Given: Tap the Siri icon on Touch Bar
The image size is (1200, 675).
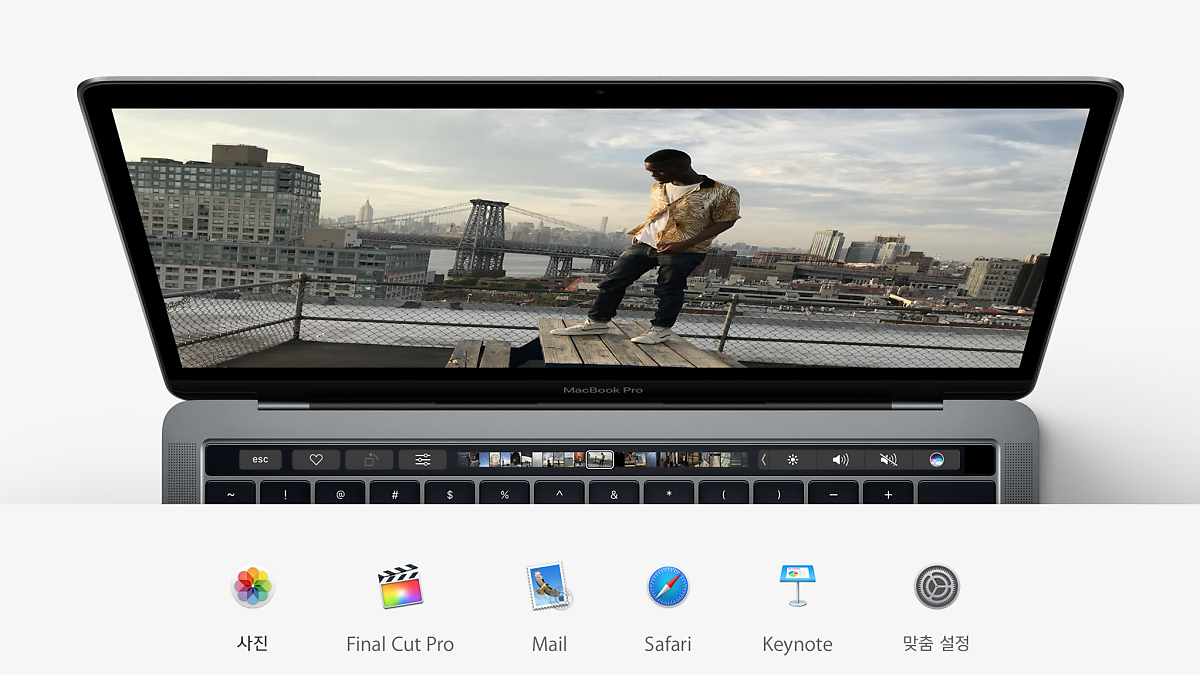Looking at the screenshot, I should tap(937, 460).
